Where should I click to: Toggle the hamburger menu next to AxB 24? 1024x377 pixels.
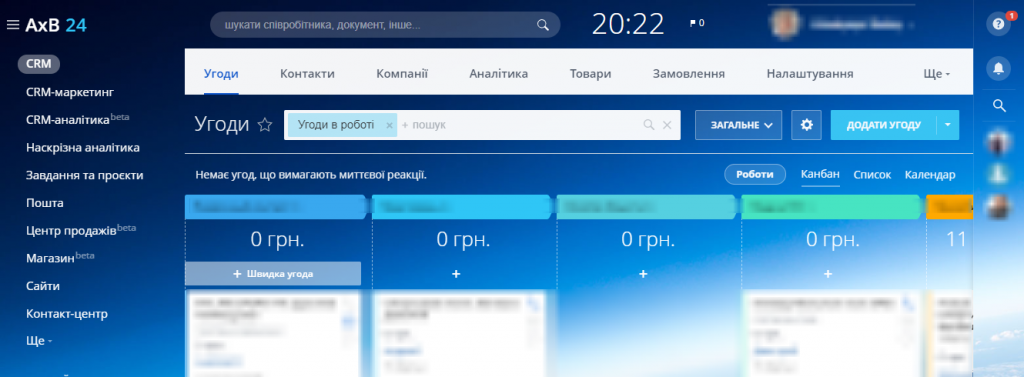coord(12,25)
